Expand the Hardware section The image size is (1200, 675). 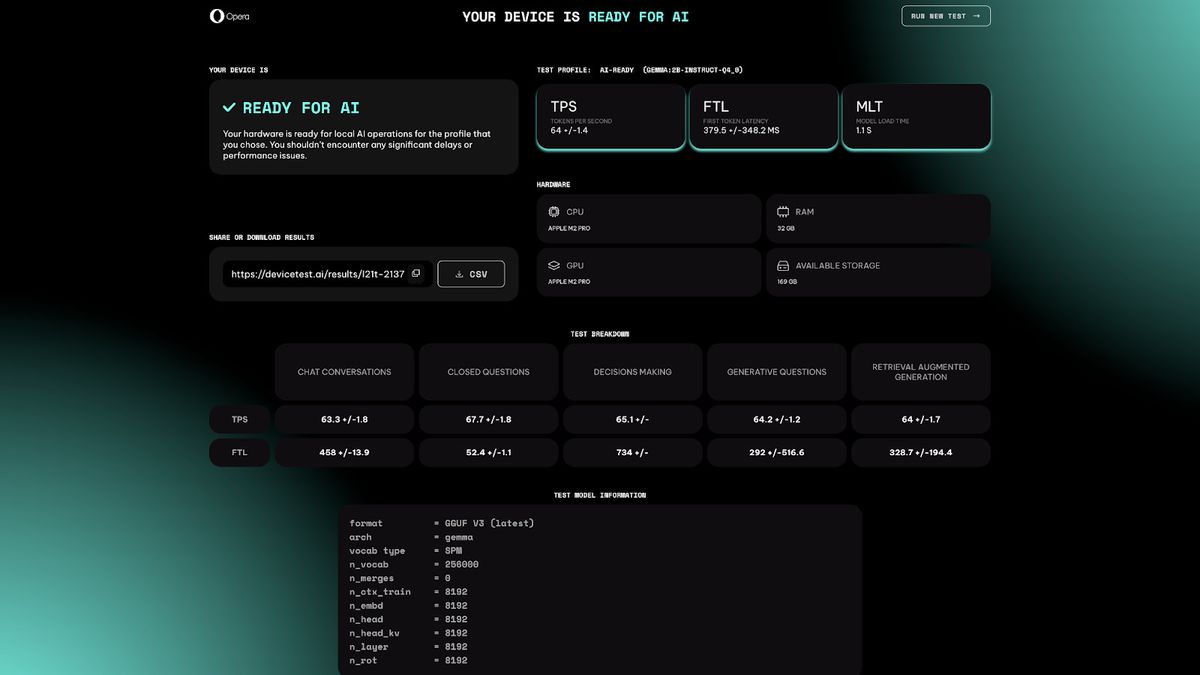(553, 184)
